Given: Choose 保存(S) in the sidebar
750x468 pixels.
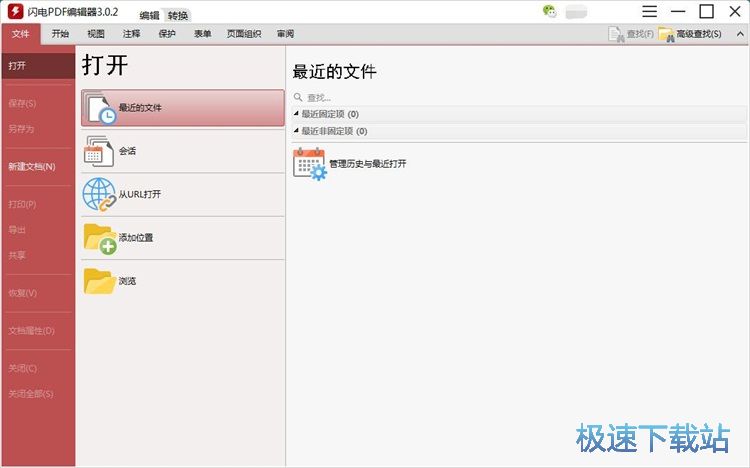Looking at the screenshot, I should 22,103.
